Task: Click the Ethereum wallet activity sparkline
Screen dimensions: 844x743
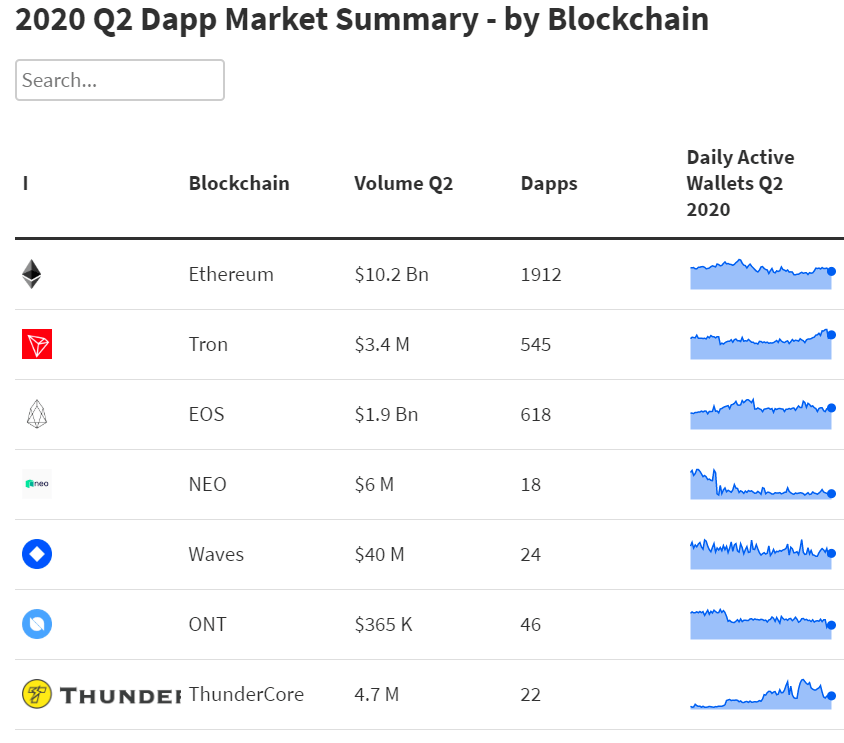Action: [760, 275]
